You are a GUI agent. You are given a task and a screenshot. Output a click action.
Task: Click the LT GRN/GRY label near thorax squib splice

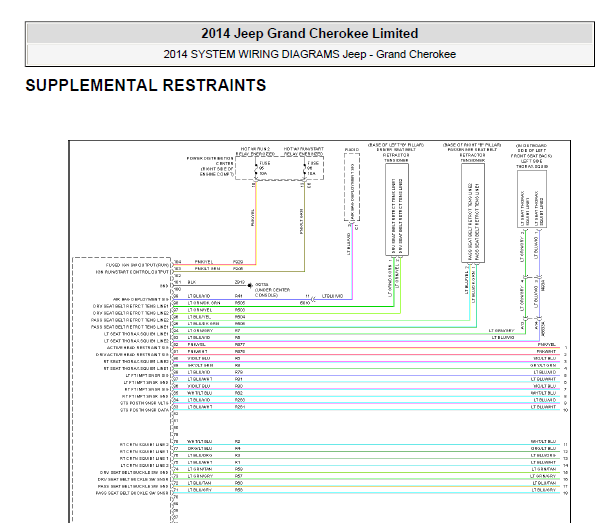[501, 330]
